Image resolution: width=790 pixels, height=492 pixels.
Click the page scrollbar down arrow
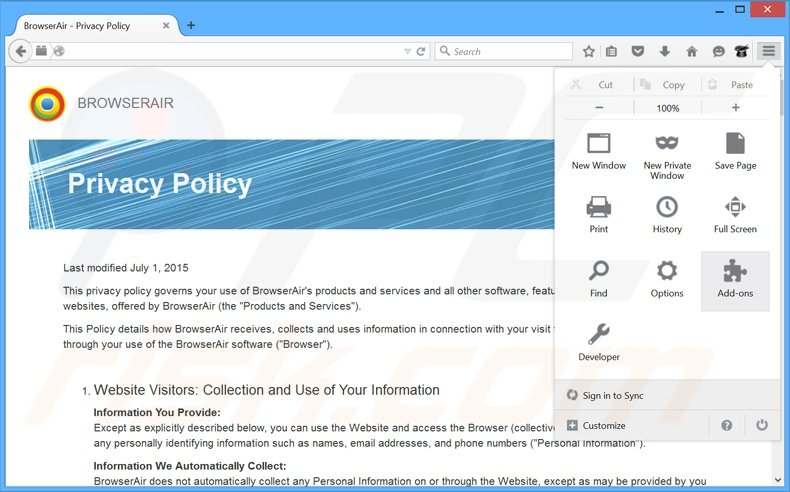pos(776,480)
